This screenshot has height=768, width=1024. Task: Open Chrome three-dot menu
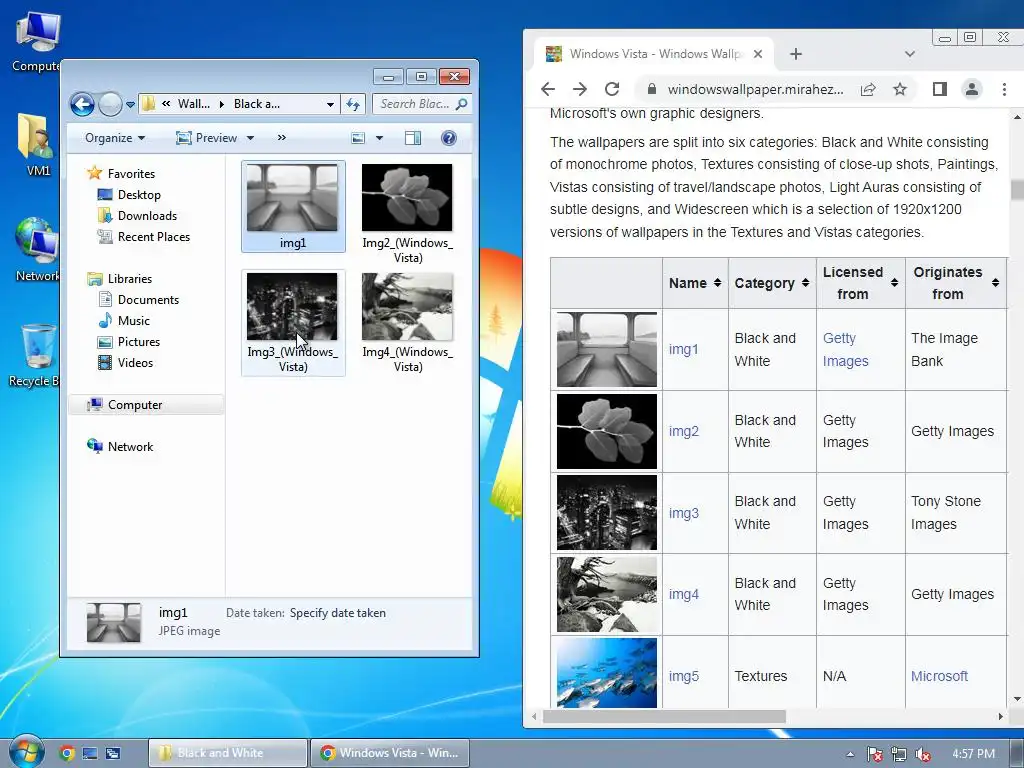[1004, 89]
